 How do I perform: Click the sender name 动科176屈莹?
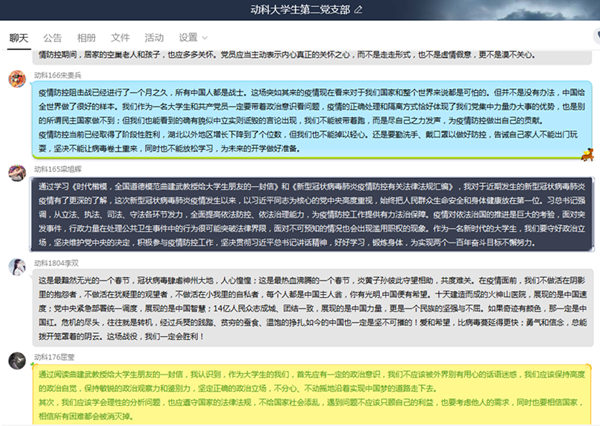click(x=54, y=357)
